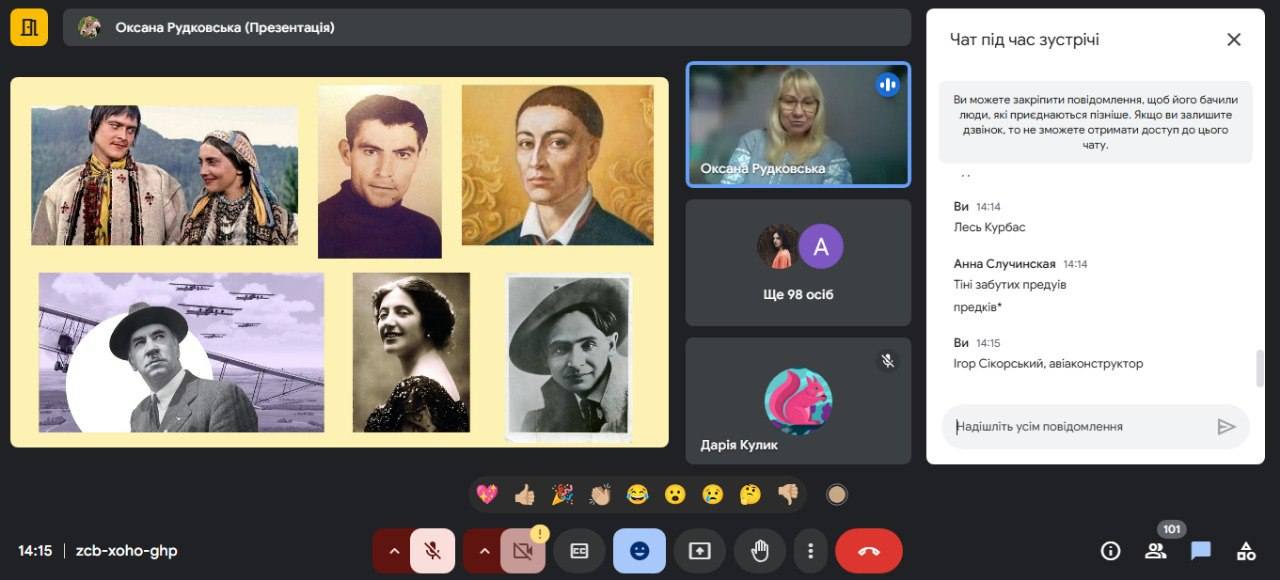This screenshot has height=580, width=1280.
Task: Expand video settings arrow beside camera
Action: [x=483, y=551]
